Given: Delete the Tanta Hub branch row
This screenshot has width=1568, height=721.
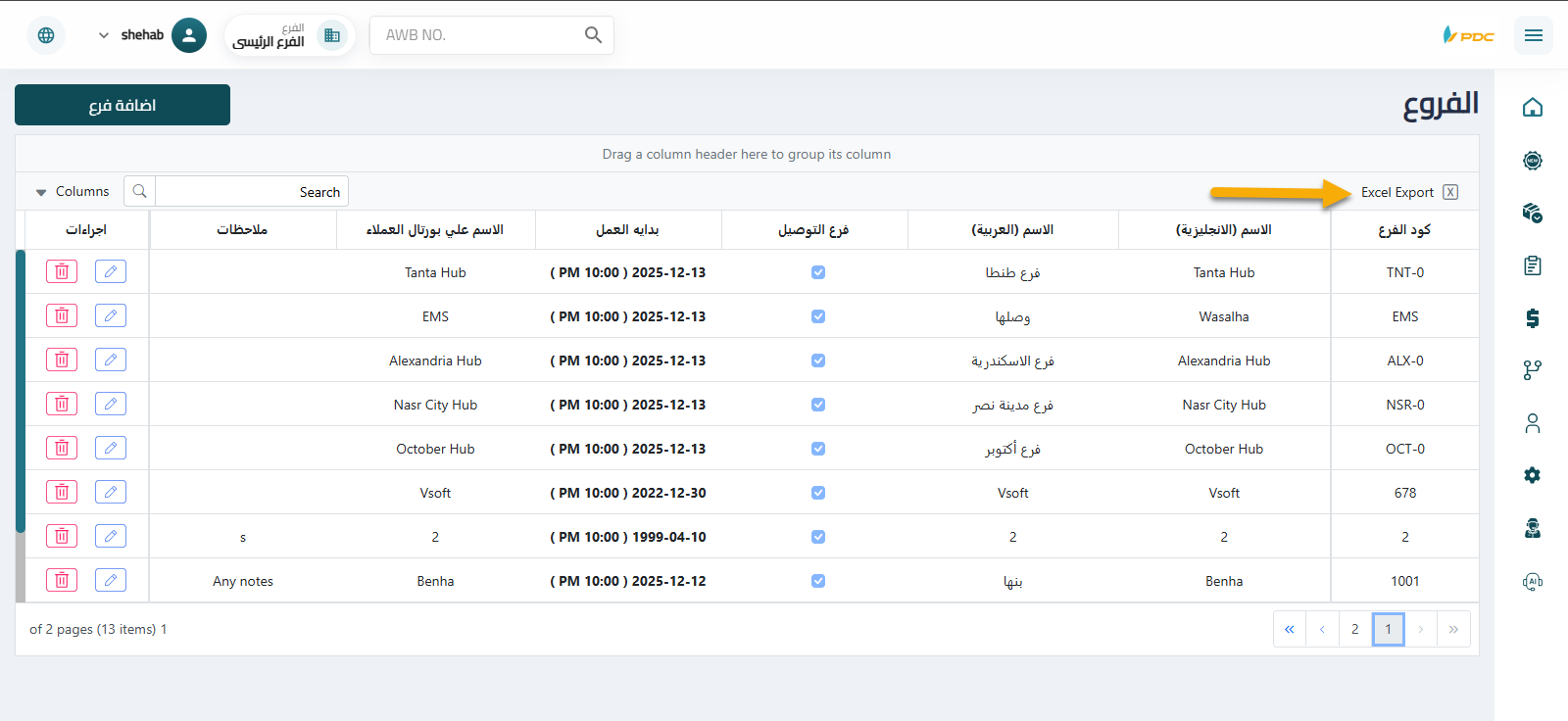Looking at the screenshot, I should pos(62,271).
